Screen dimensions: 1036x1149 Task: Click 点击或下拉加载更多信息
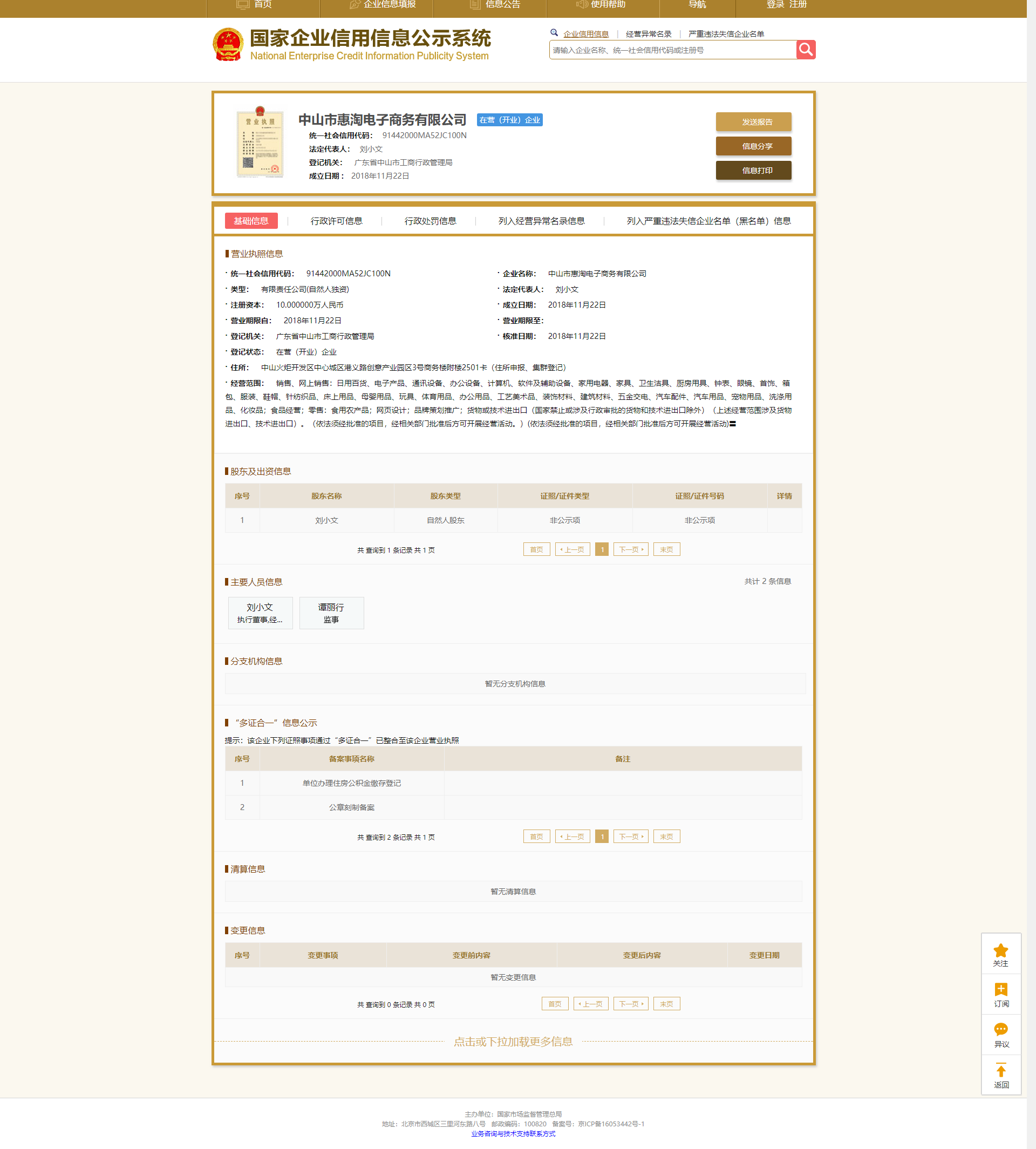513,1042
